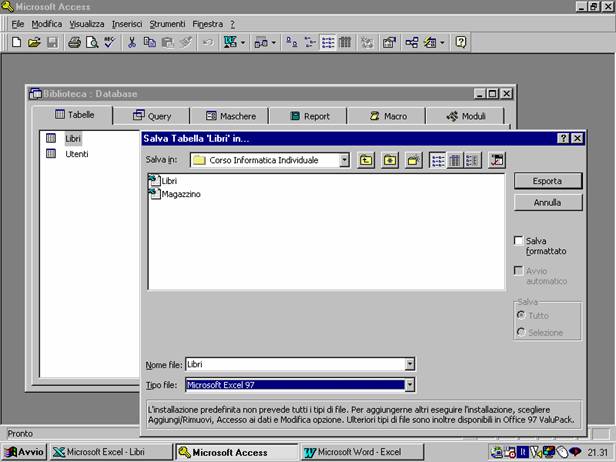Screen dimensions: 616x462
Task: Select Properties view in save dialog
Action: (472, 160)
